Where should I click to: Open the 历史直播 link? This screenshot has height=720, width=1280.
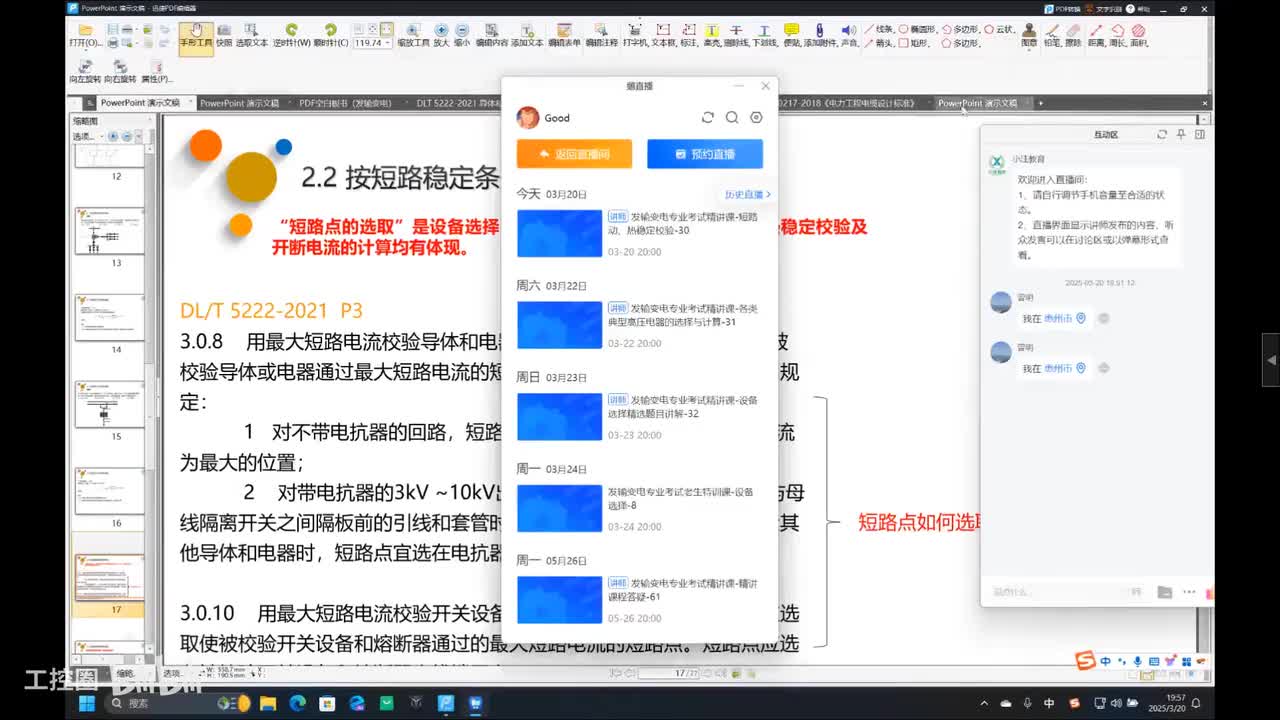coord(747,194)
